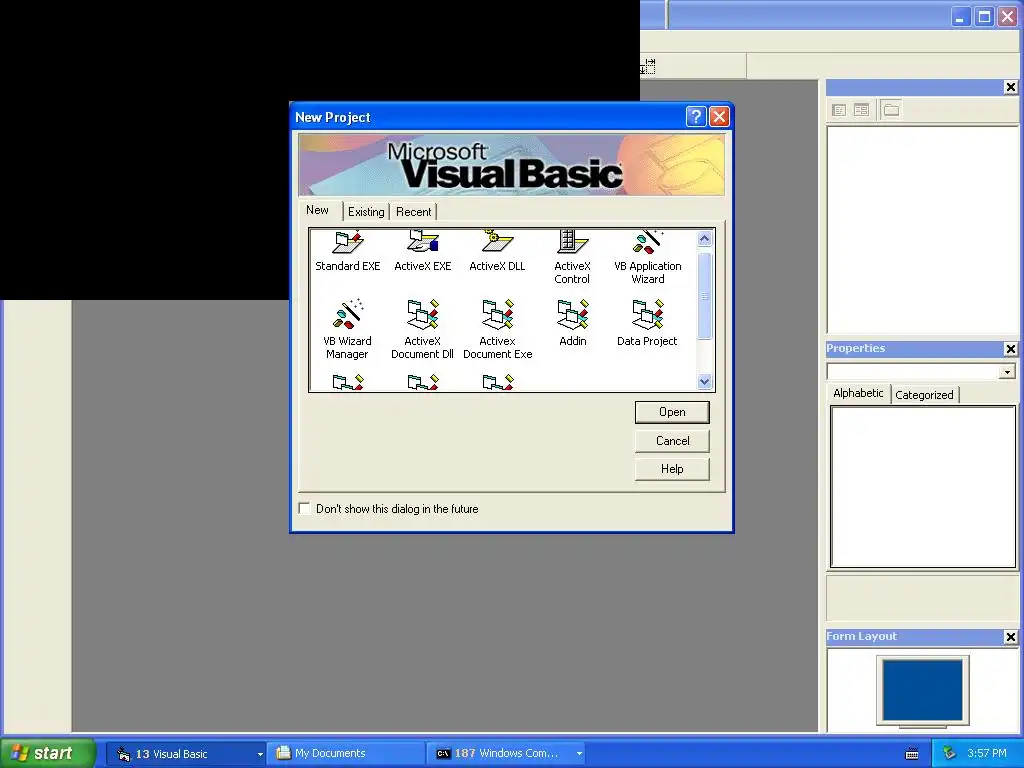
Task: Select the VB Application Wizard icon
Action: [648, 242]
